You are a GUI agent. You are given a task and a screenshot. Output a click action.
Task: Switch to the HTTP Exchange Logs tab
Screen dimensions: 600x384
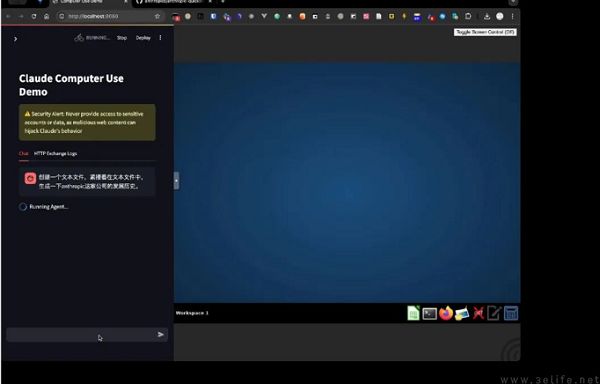55,153
